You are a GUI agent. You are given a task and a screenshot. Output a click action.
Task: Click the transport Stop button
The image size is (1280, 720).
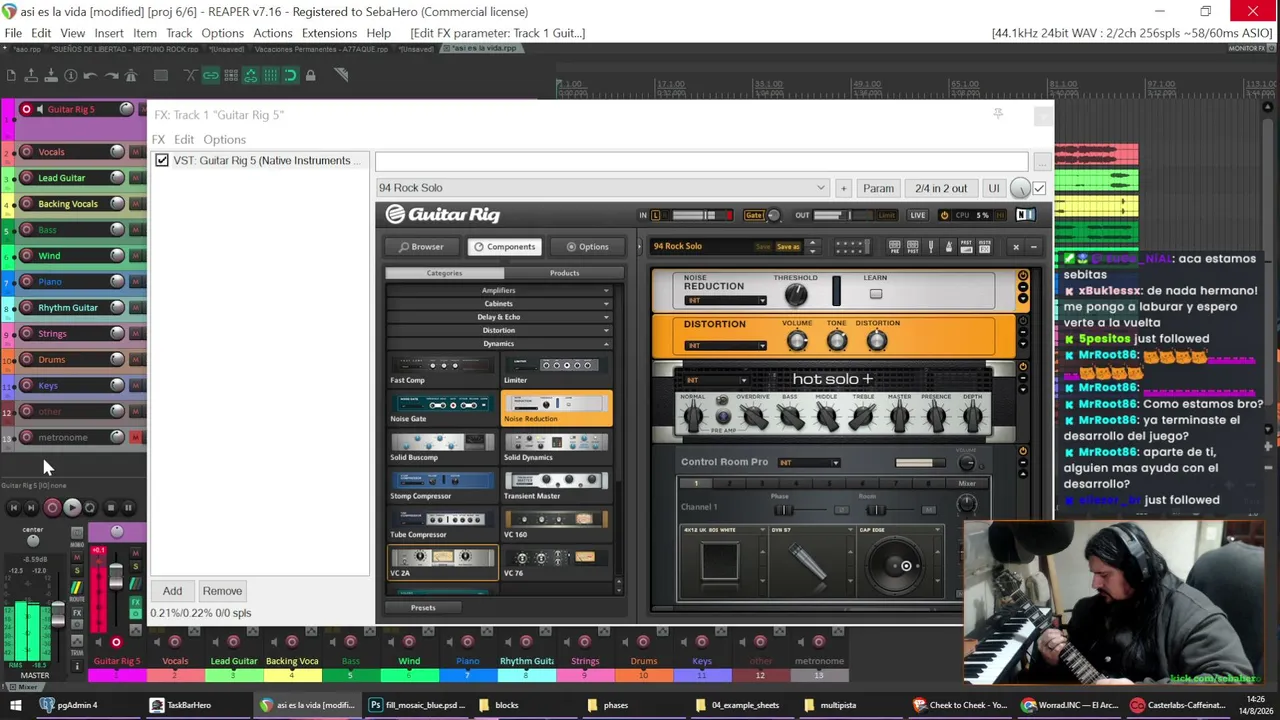pyautogui.click(x=110, y=508)
